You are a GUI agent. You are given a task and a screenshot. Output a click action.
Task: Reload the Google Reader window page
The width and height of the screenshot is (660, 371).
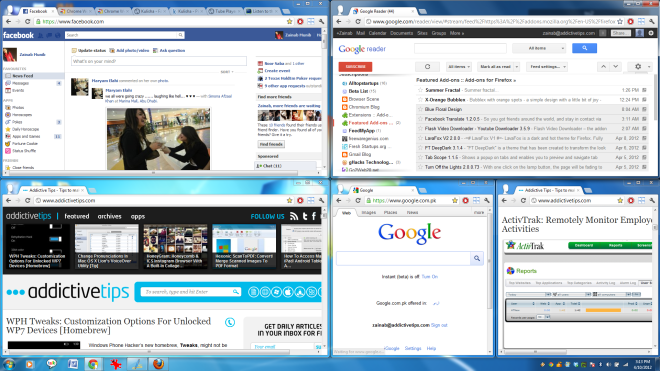pyautogui.click(x=358, y=21)
